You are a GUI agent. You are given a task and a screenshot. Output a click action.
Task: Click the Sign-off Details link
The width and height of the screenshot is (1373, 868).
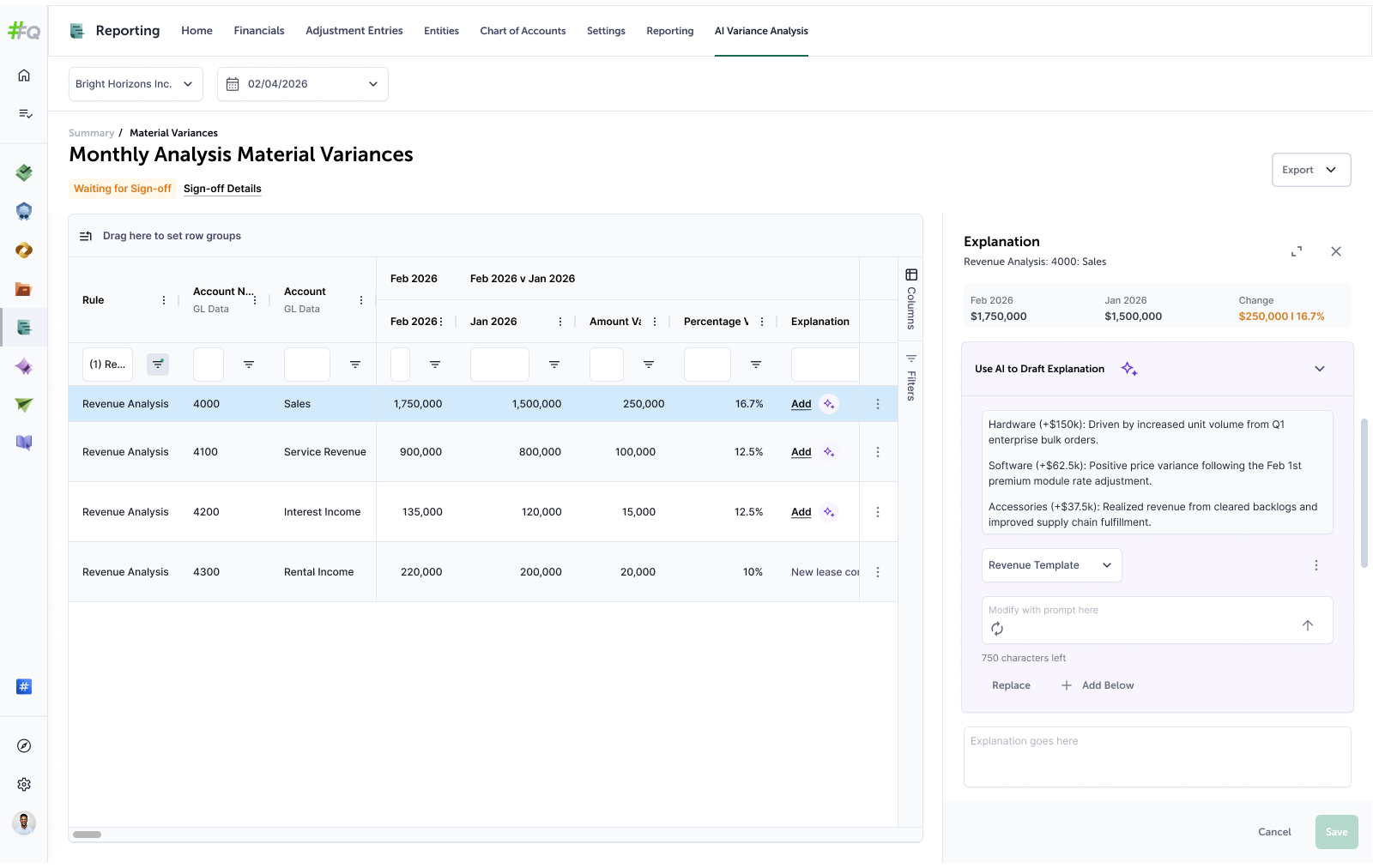coord(222,189)
